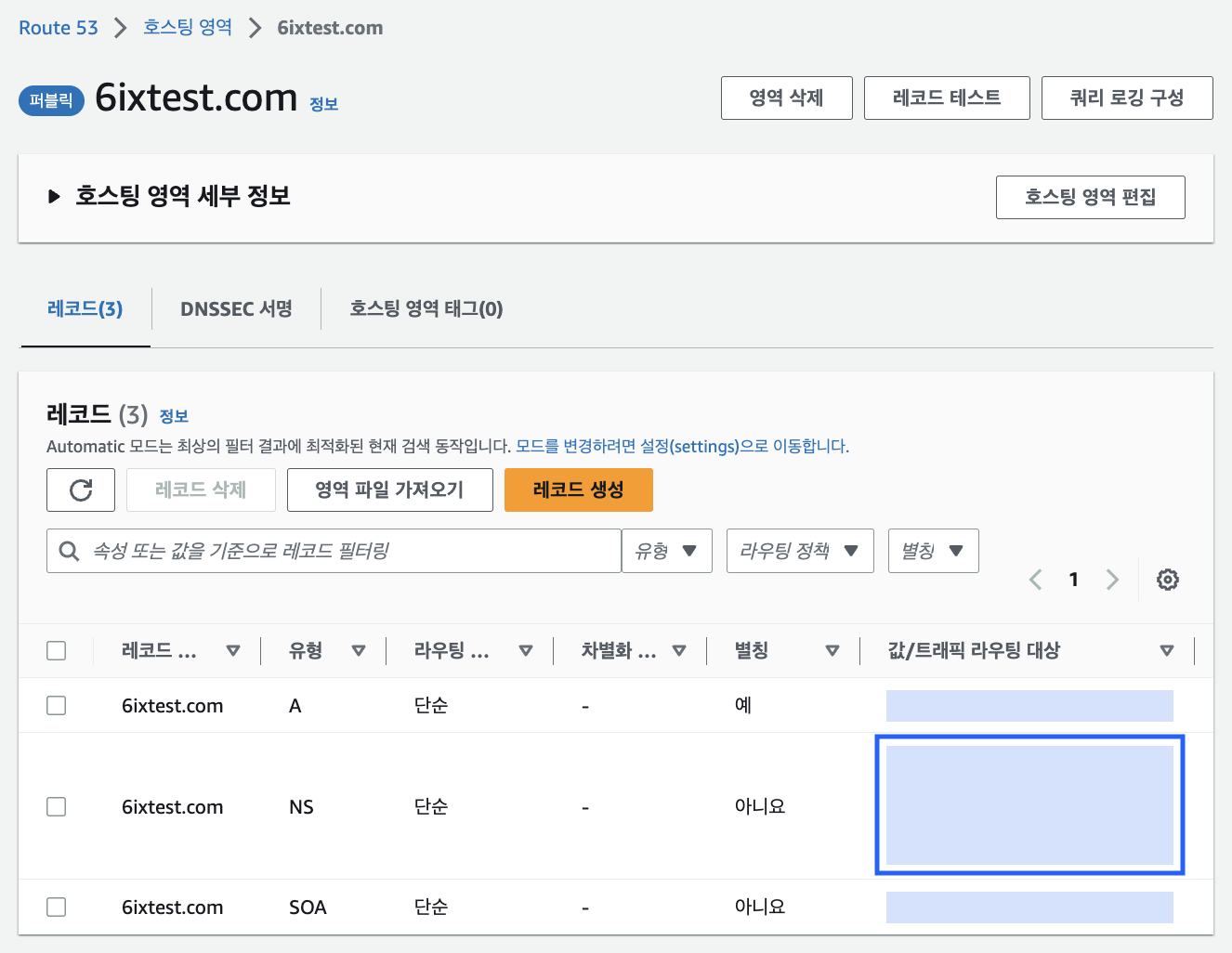Sort by 유형 column arrow
Image resolution: width=1232 pixels, height=953 pixels.
[359, 651]
